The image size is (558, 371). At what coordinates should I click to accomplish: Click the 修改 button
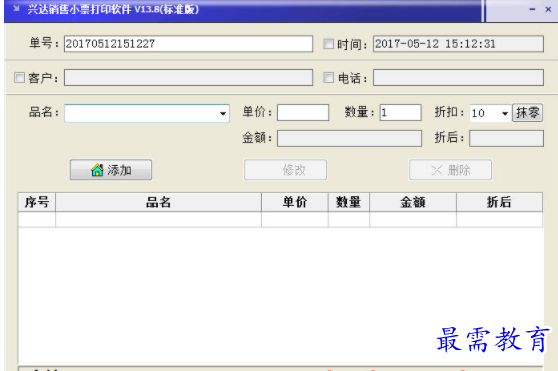point(285,170)
